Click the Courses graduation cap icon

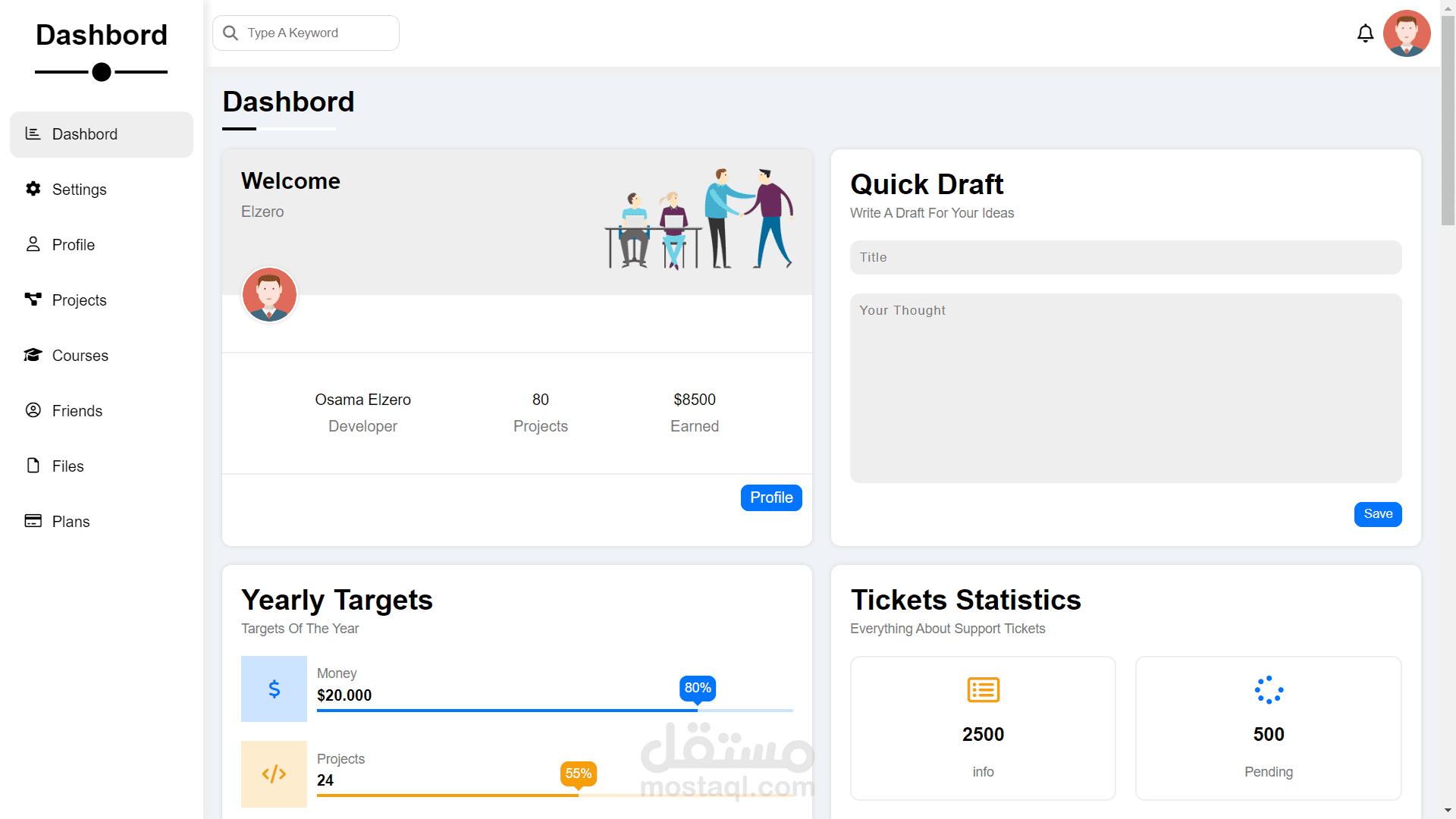[x=33, y=355]
